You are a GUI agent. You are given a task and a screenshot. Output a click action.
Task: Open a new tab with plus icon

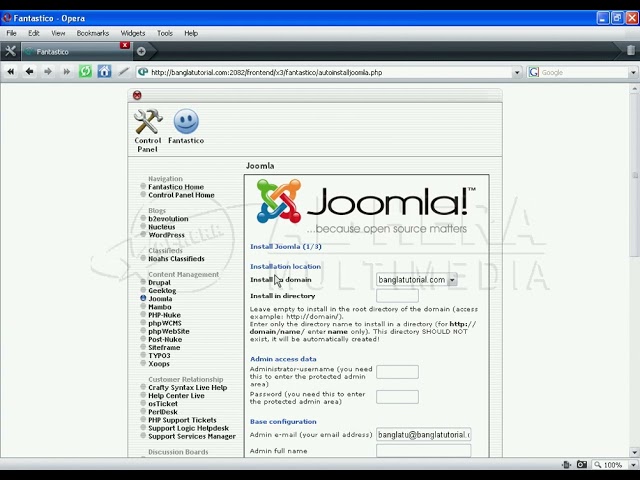coord(141,51)
